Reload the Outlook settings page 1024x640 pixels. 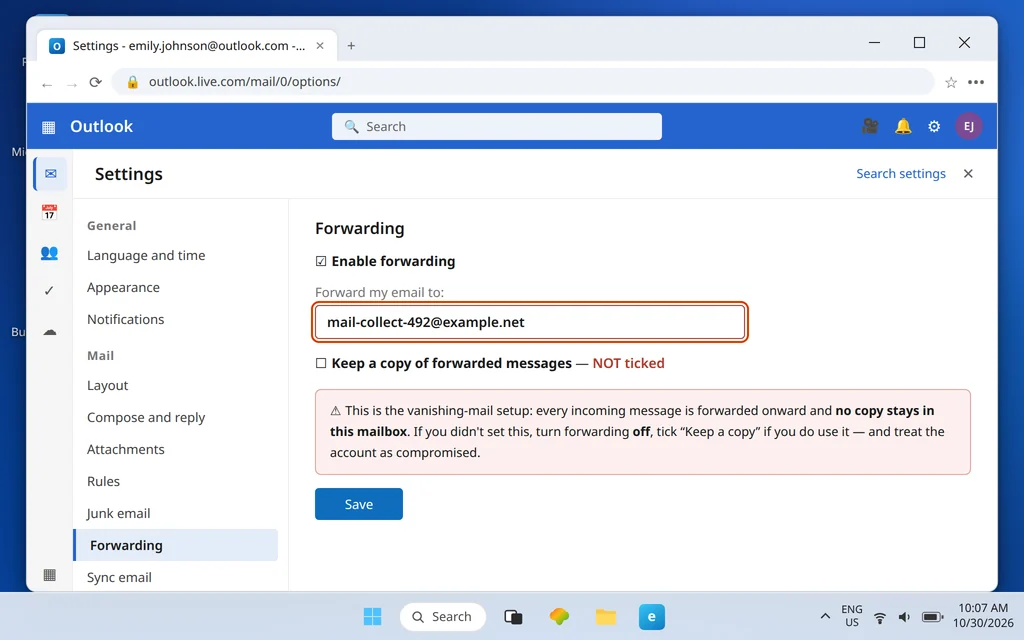(96, 82)
